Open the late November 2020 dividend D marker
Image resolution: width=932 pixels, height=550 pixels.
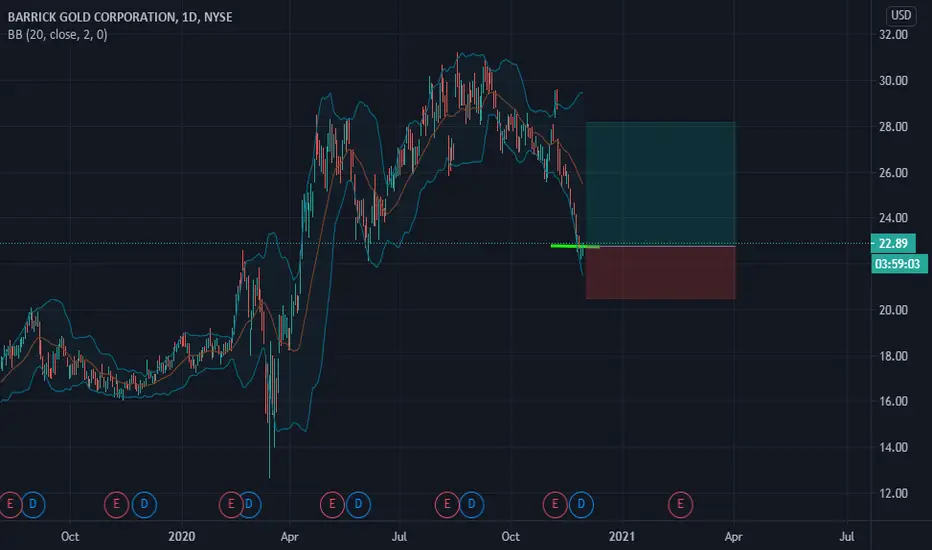pos(581,505)
